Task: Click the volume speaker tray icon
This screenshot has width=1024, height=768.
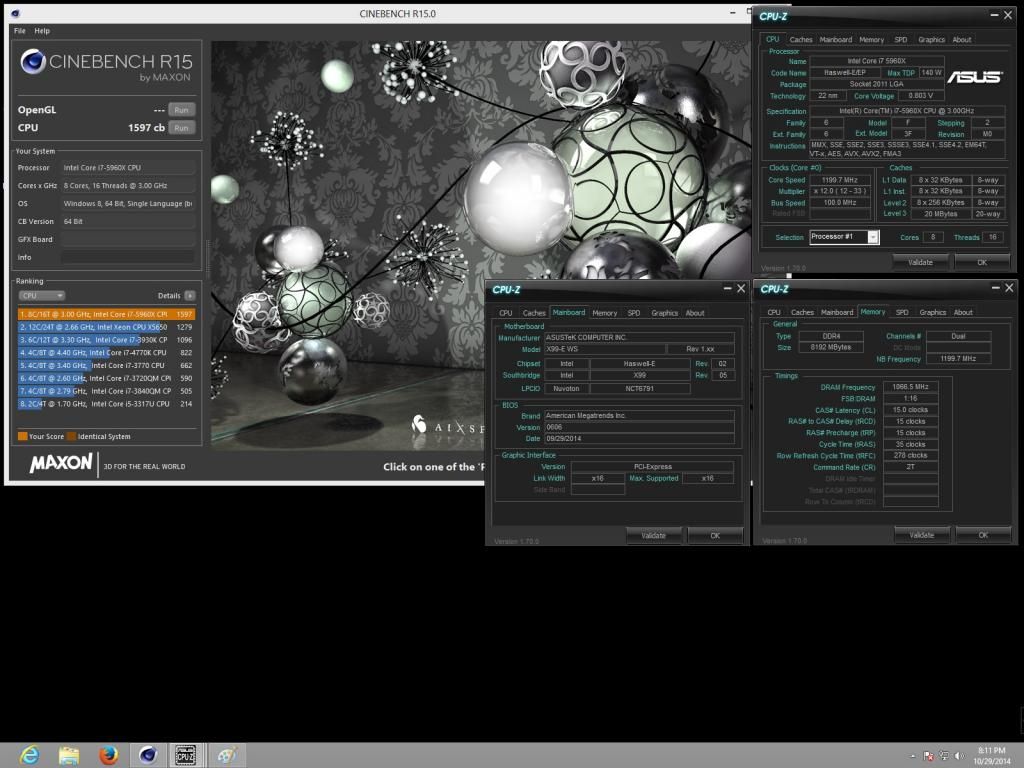Action: click(x=959, y=756)
